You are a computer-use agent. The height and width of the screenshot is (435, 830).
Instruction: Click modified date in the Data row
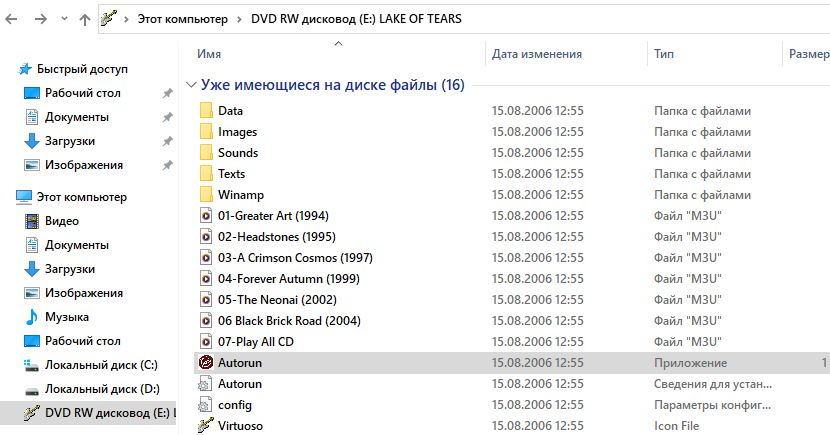pyautogui.click(x=538, y=111)
